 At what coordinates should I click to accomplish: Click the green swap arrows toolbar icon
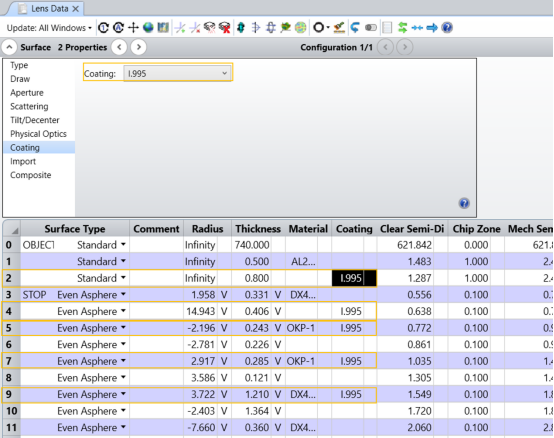[x=402, y=28]
